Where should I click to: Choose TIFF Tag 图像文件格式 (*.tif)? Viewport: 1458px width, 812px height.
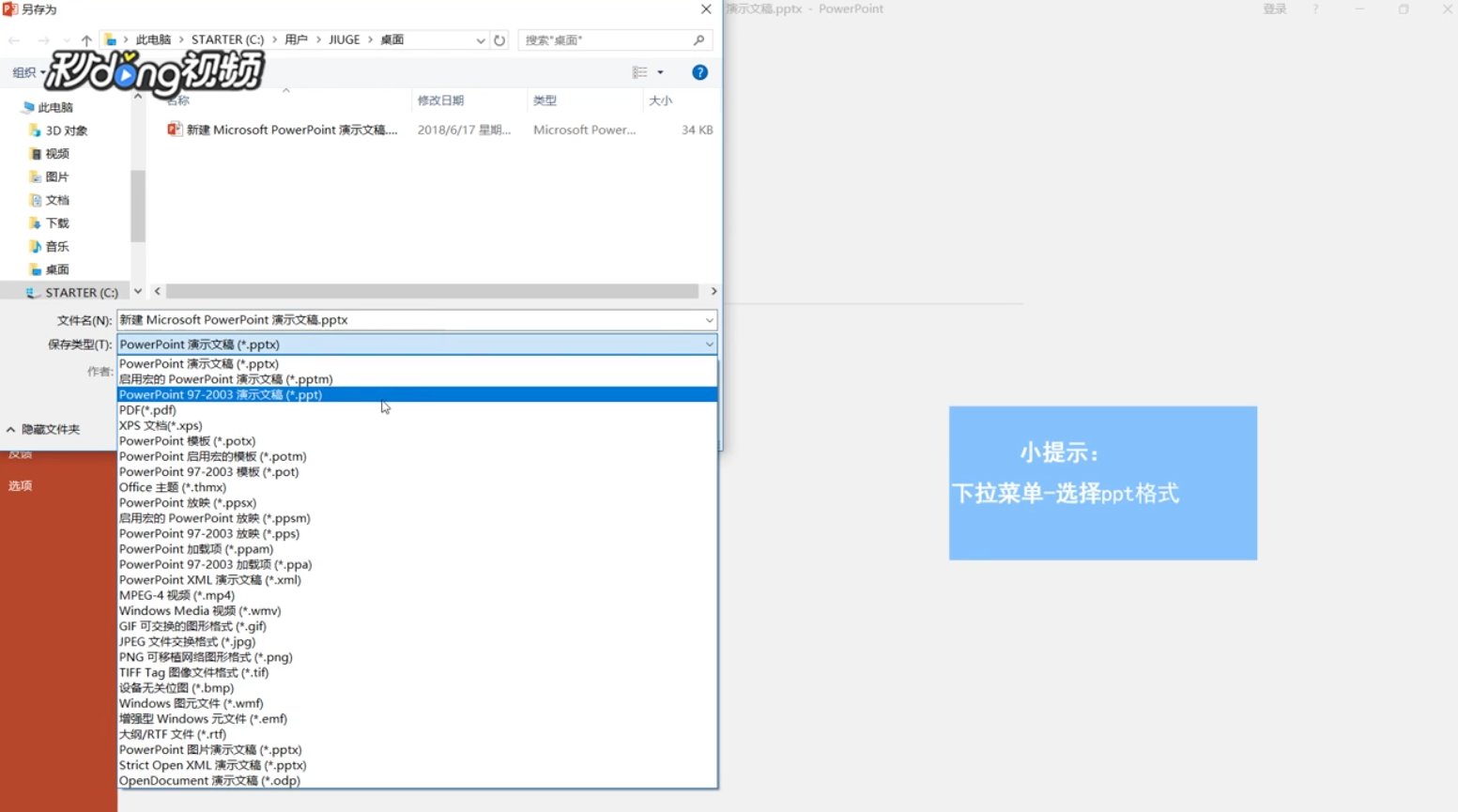click(417, 673)
